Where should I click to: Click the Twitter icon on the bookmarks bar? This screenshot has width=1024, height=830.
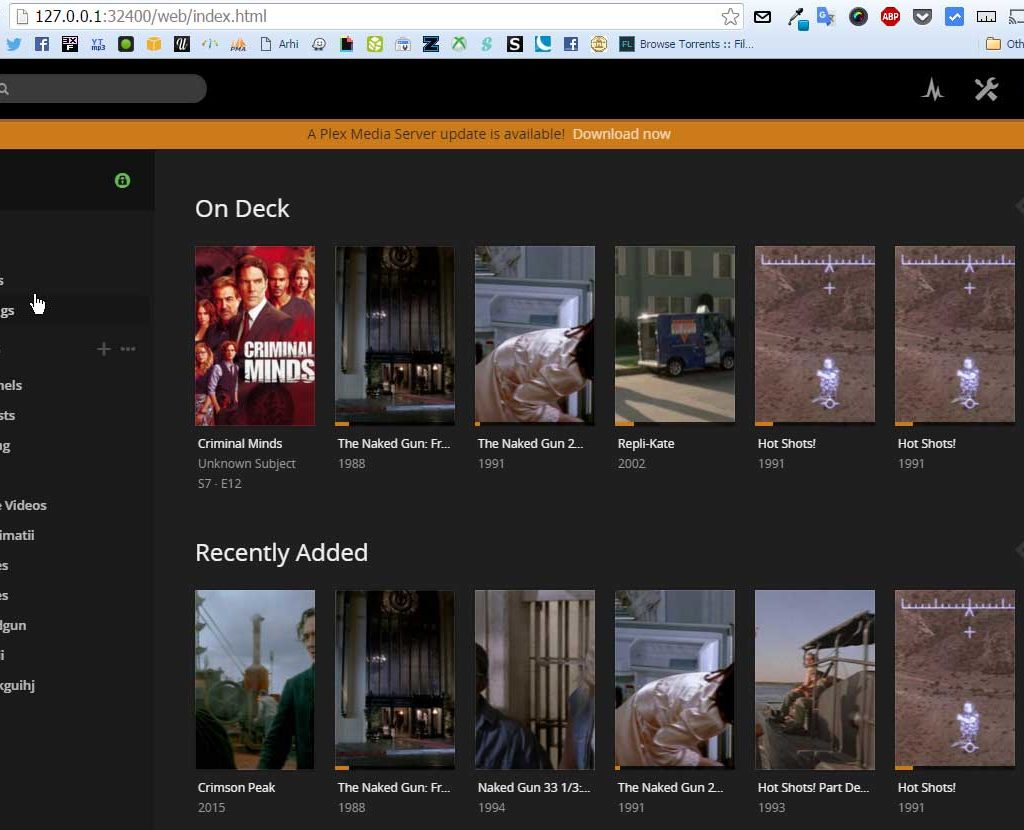14,43
